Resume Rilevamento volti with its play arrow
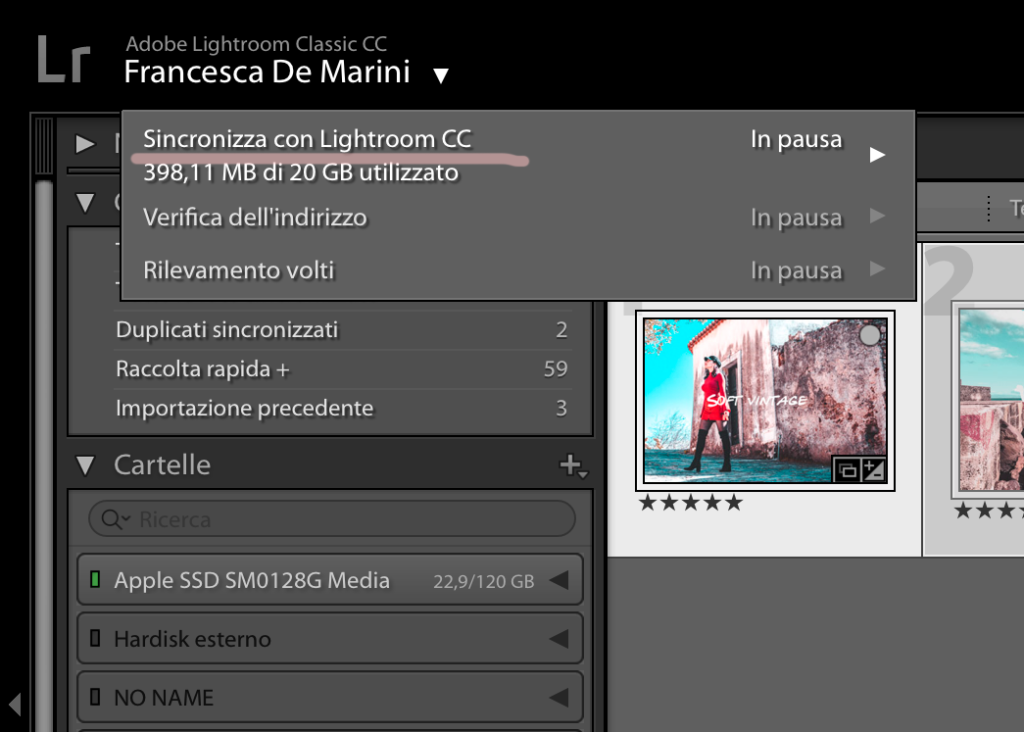The image size is (1024, 732). [877, 269]
